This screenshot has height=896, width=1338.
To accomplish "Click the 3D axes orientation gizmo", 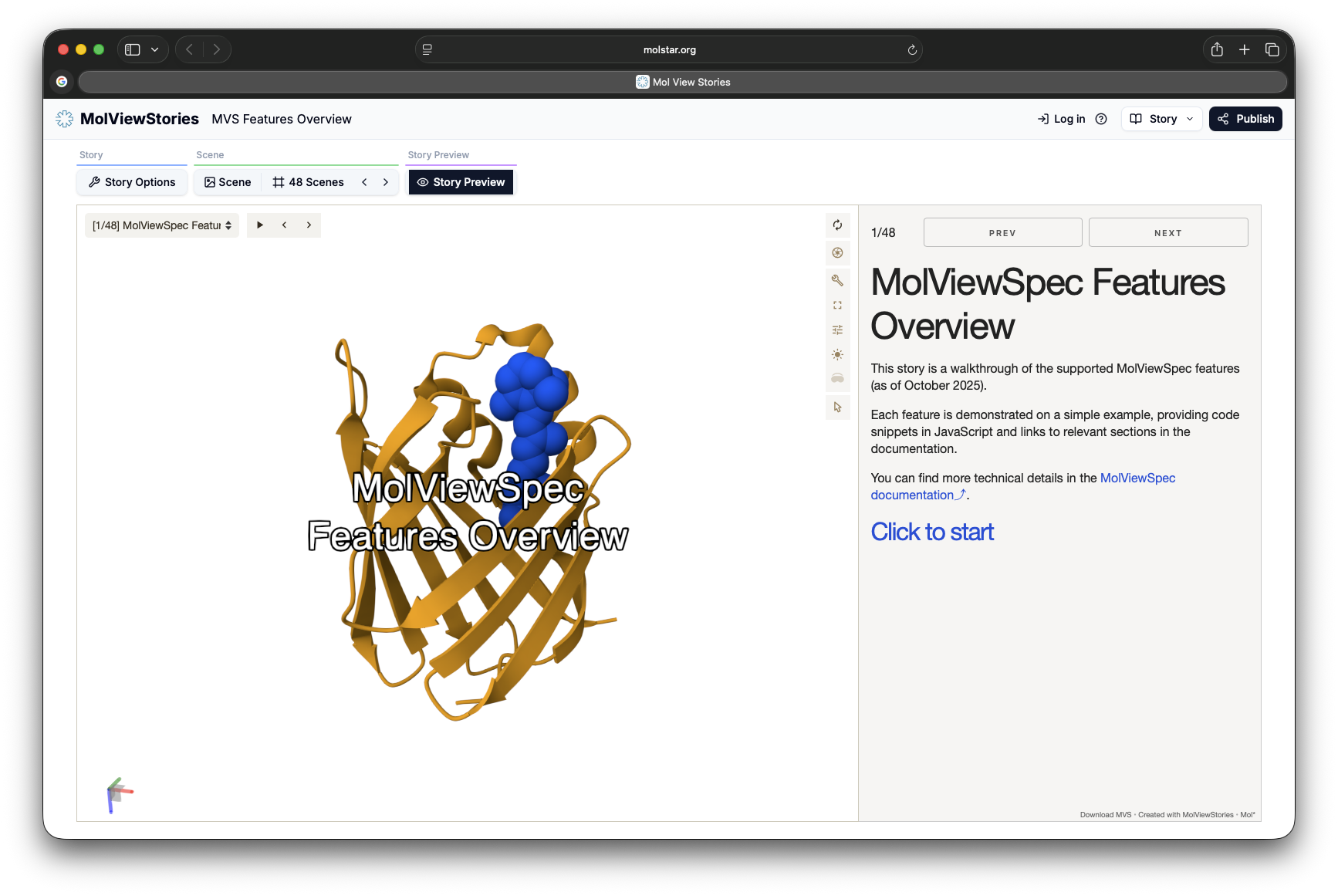I will coord(118,794).
